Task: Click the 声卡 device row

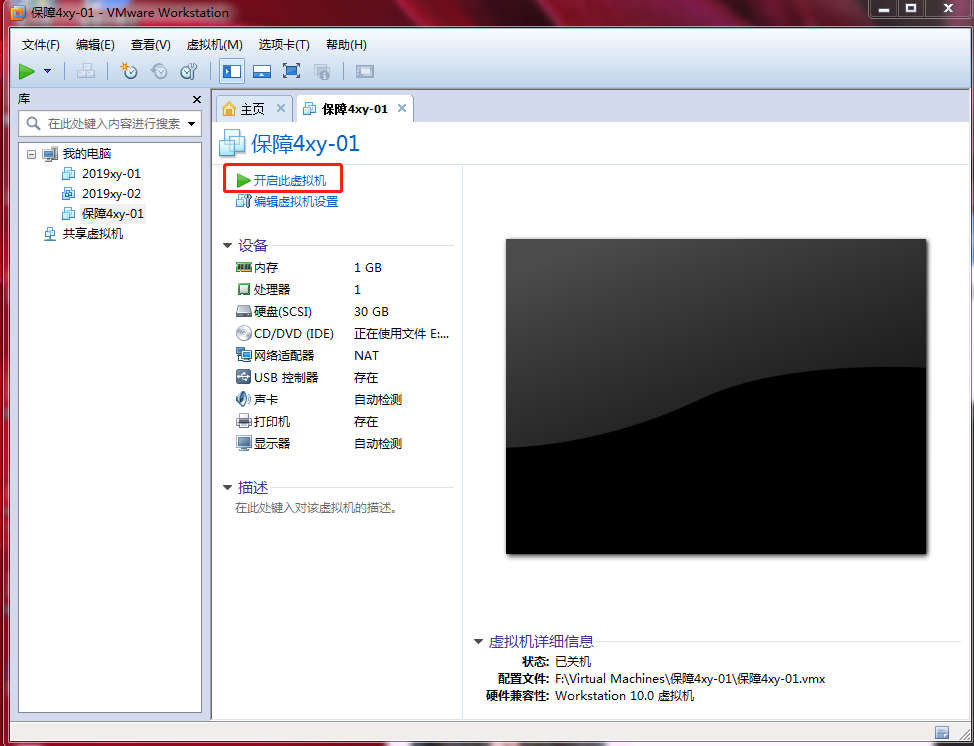Action: pos(343,400)
